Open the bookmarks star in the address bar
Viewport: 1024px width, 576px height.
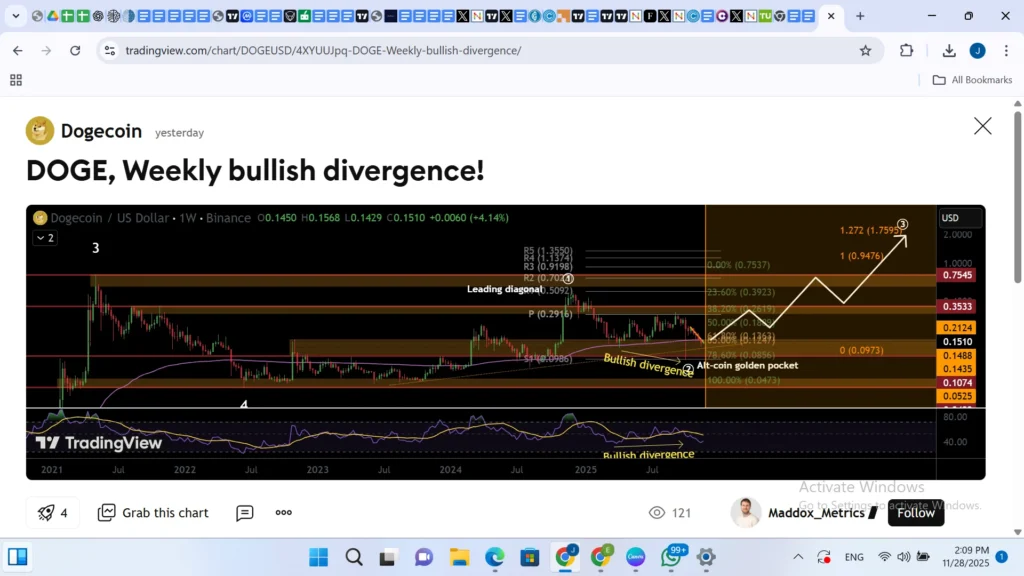coord(865,50)
